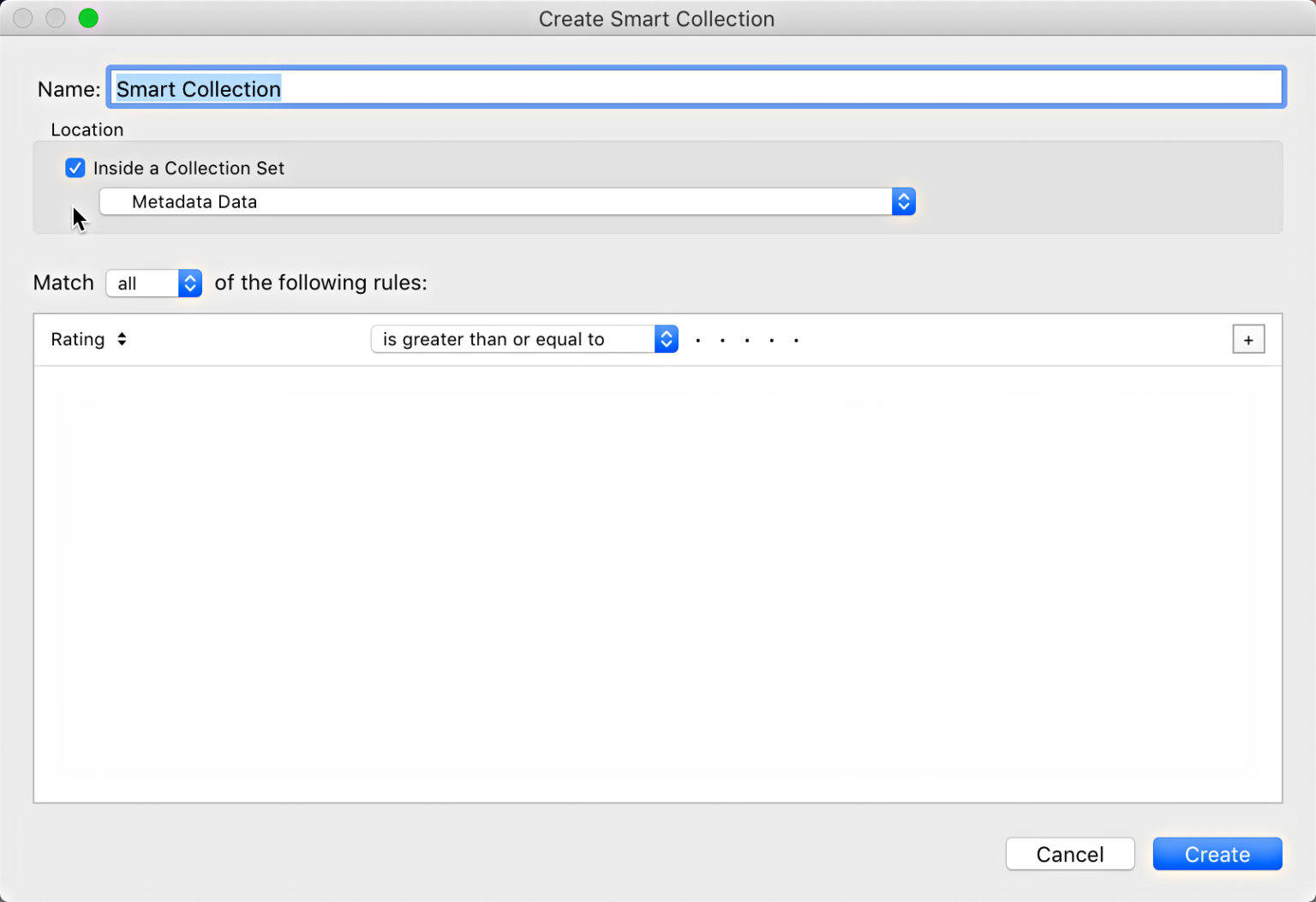Viewport: 1316px width, 902px height.
Task: Click the gray minimize window button
Action: tap(56, 18)
